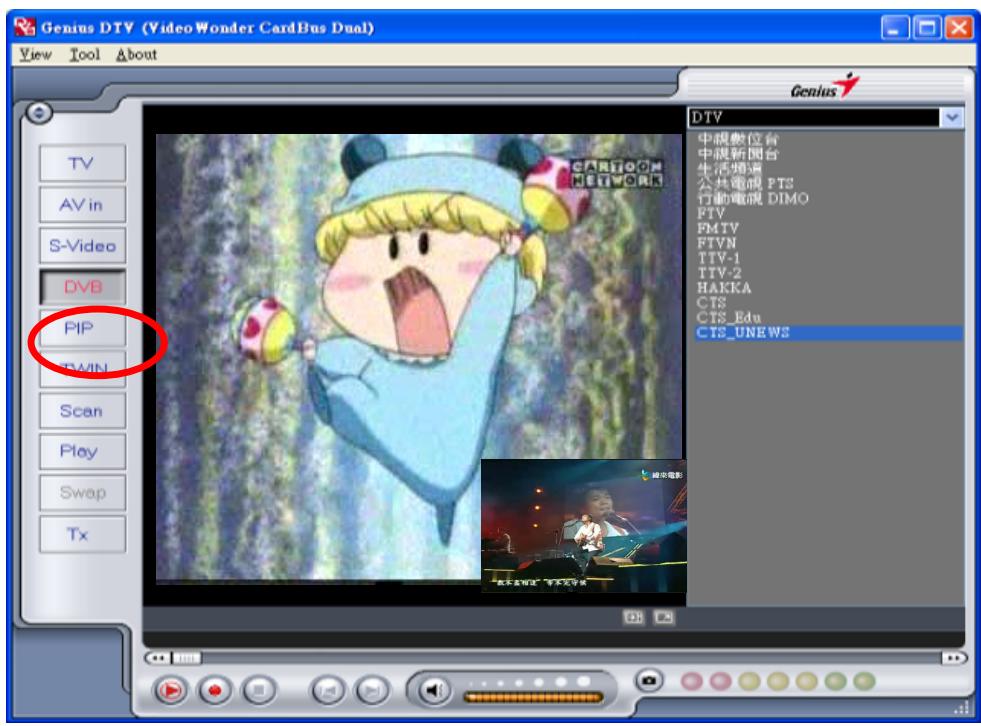The width and height of the screenshot is (981, 726).
Task: Click the small PIP video inset
Action: coord(583,526)
